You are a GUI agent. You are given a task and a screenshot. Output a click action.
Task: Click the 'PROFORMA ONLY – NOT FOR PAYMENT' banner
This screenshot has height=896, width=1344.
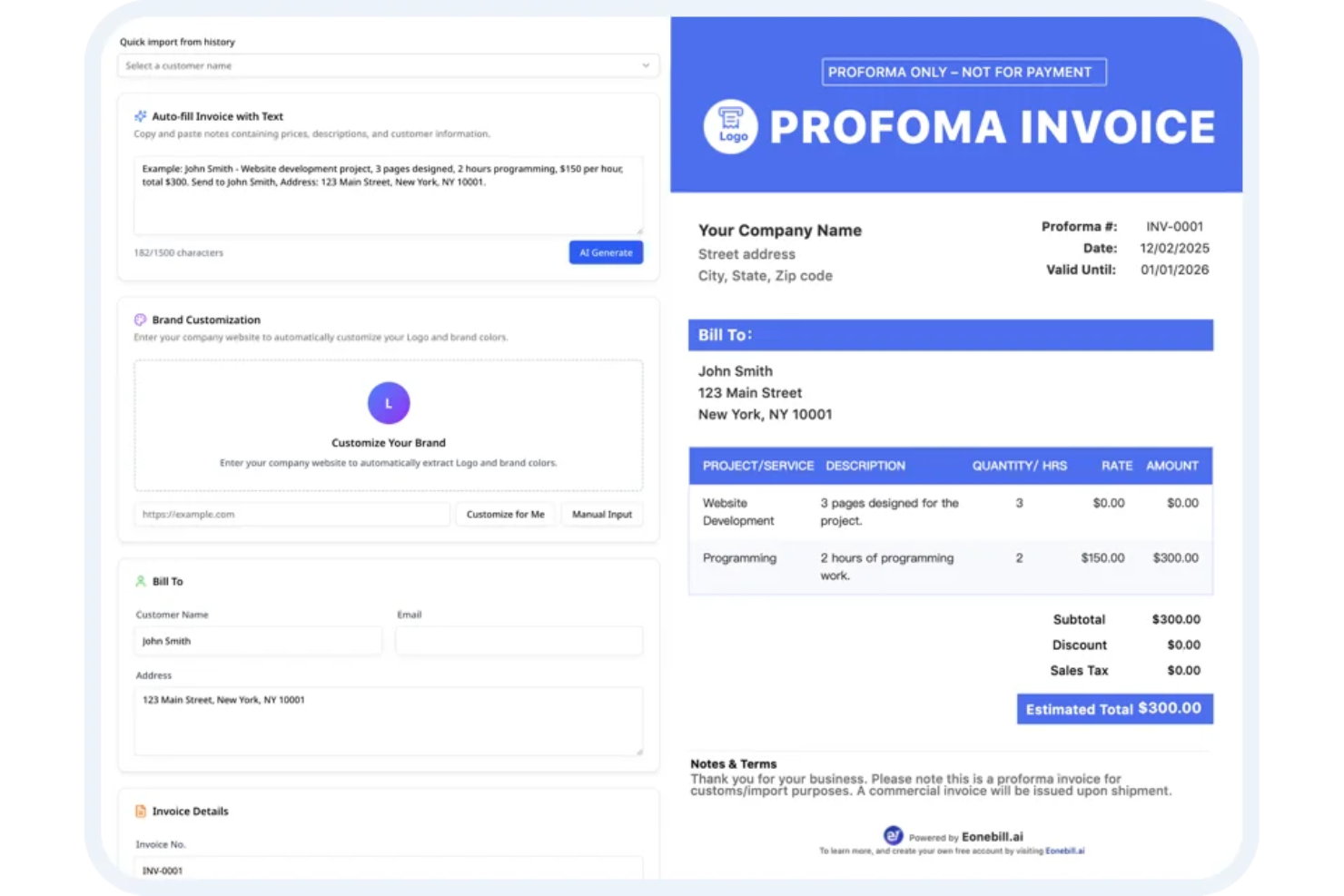point(964,72)
